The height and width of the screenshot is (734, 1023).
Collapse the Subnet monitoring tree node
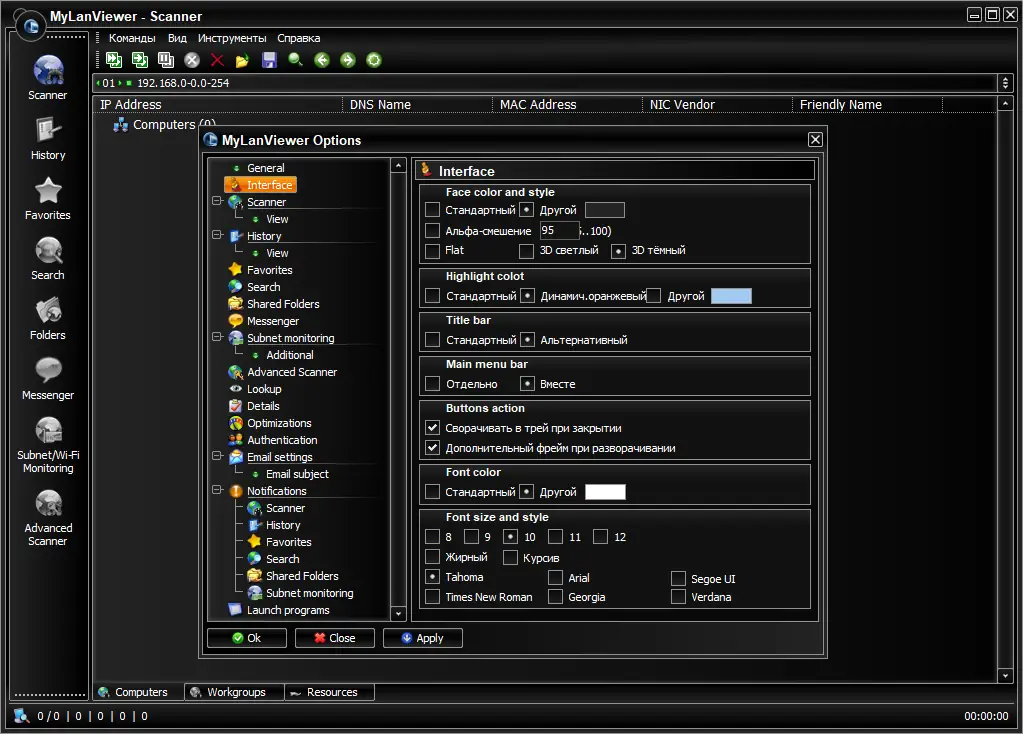pyautogui.click(x=216, y=338)
